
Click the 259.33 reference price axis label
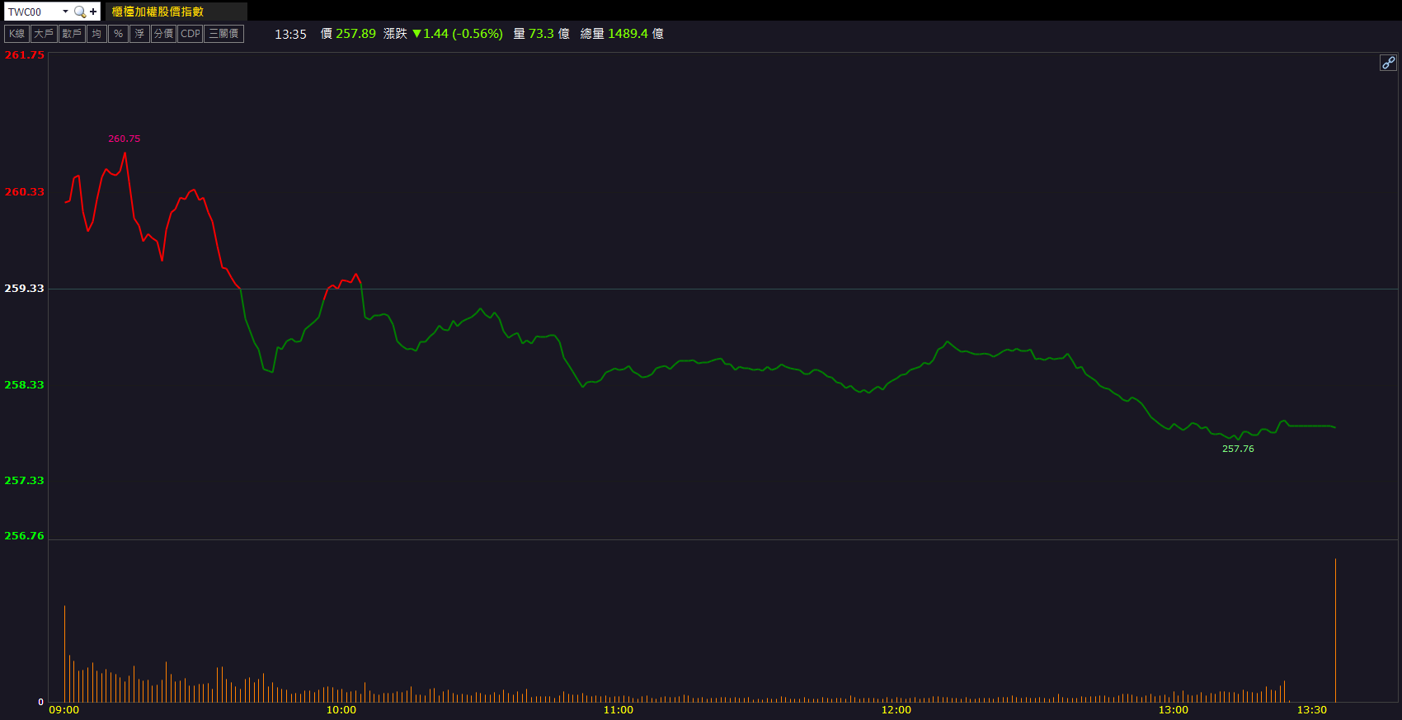pos(25,288)
